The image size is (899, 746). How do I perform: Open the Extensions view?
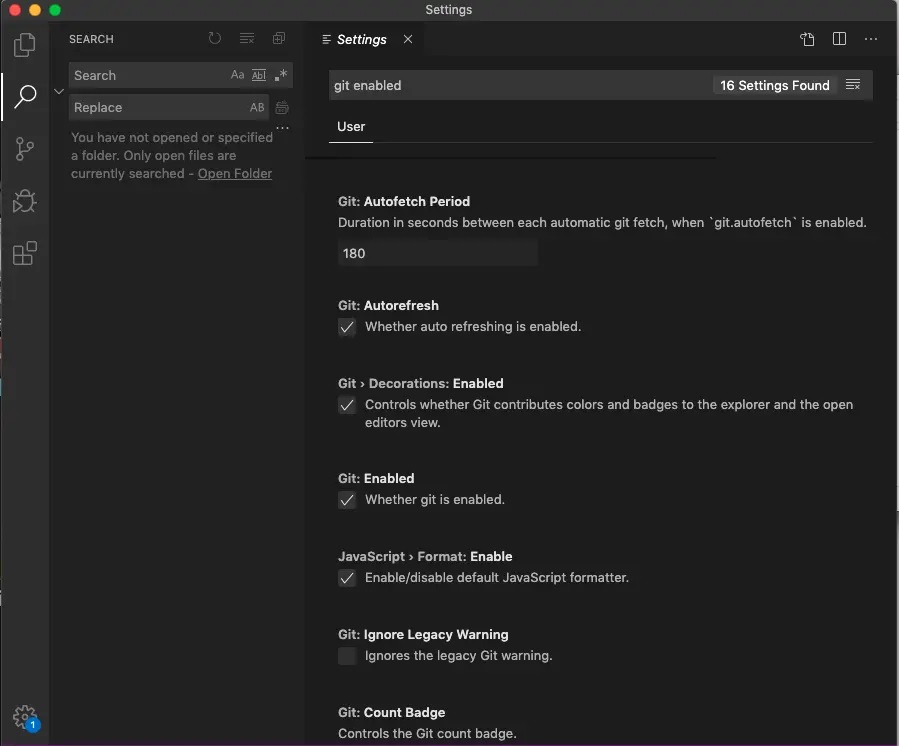(25, 254)
